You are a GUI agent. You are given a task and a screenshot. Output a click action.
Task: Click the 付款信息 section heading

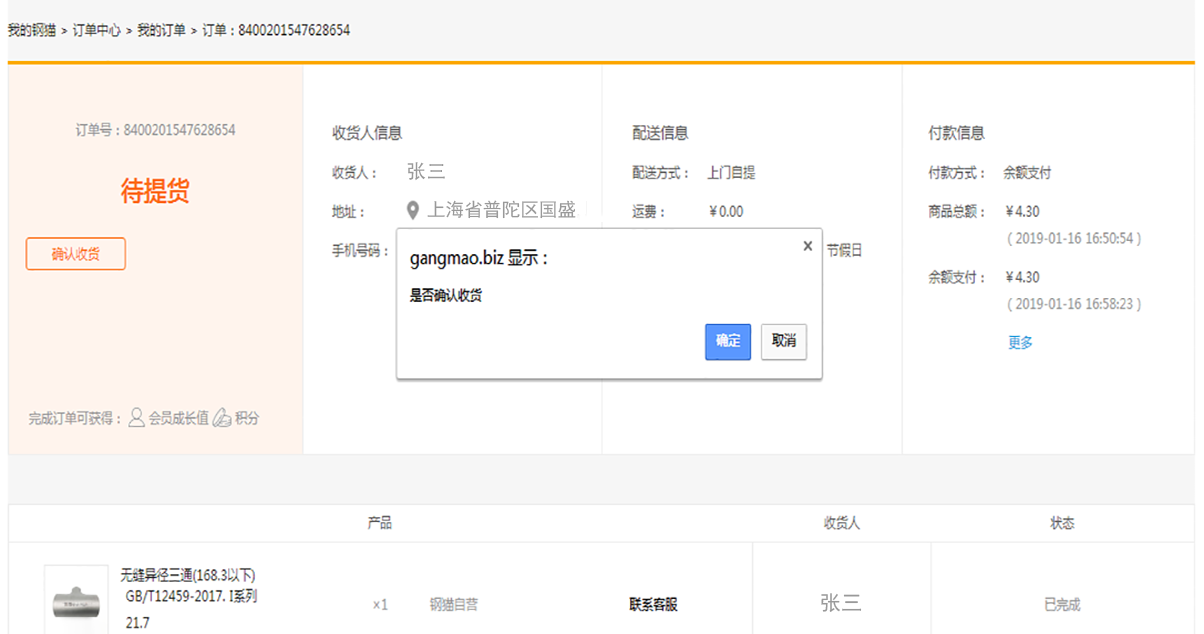956,133
